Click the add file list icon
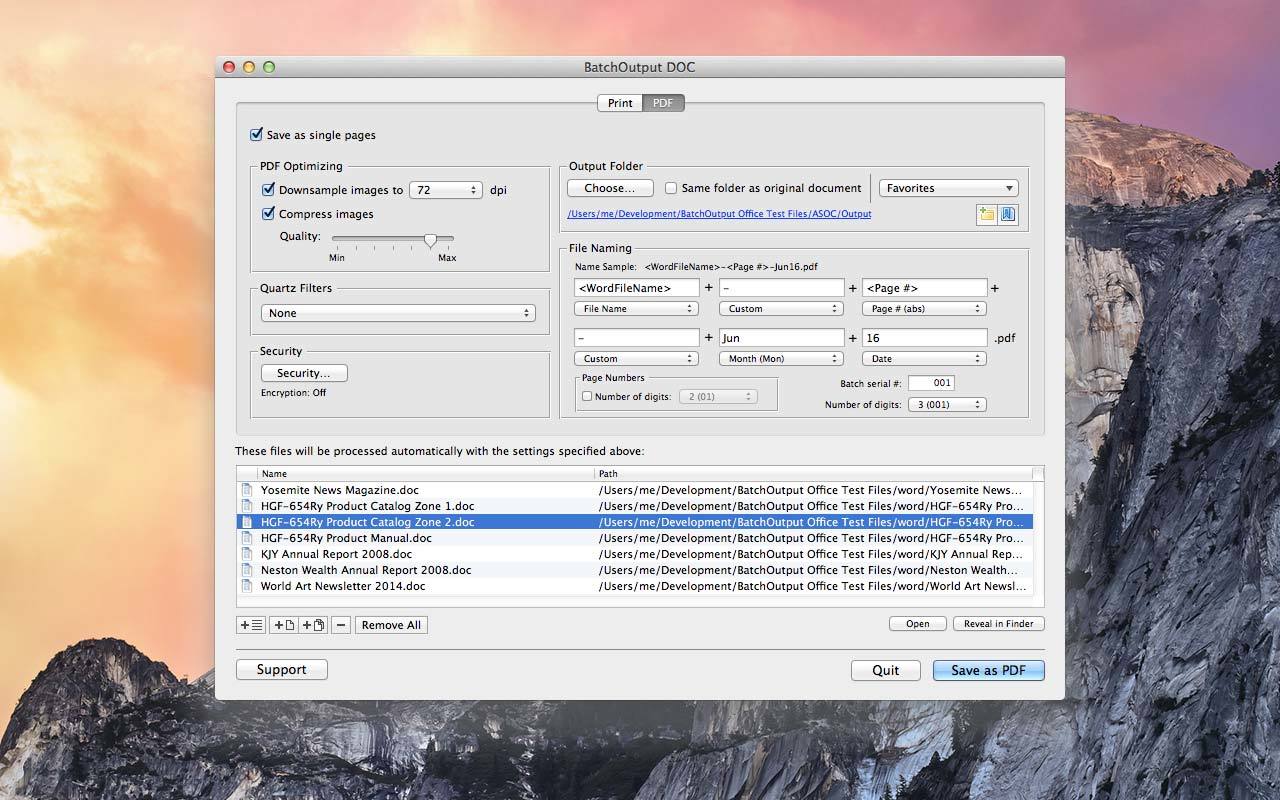 coord(250,624)
